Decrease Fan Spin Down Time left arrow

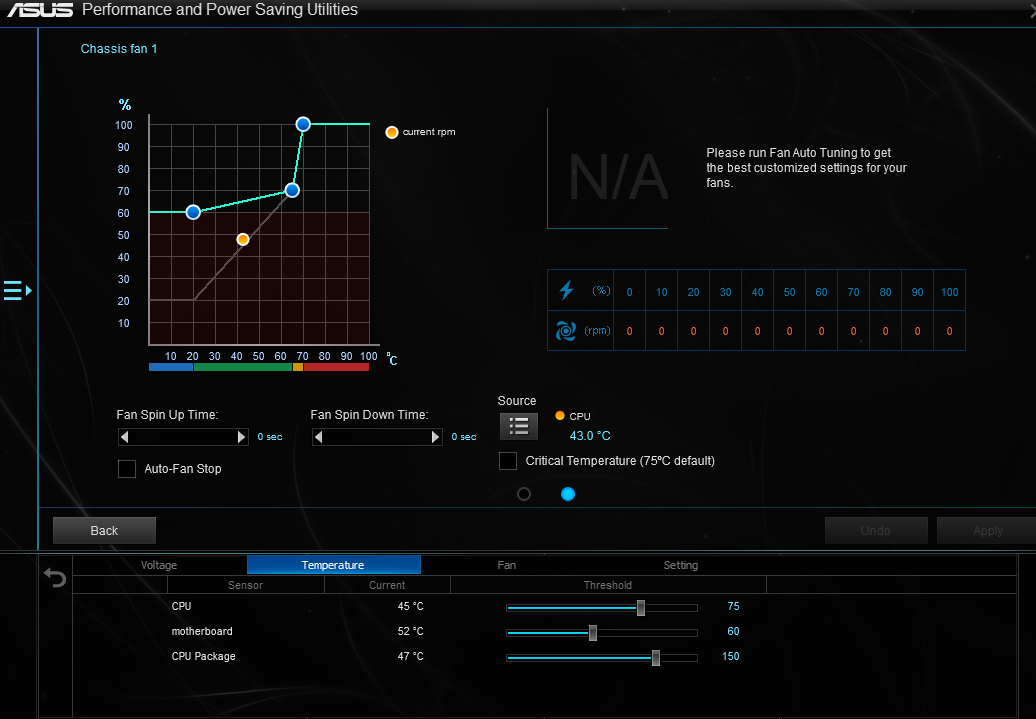[318, 437]
